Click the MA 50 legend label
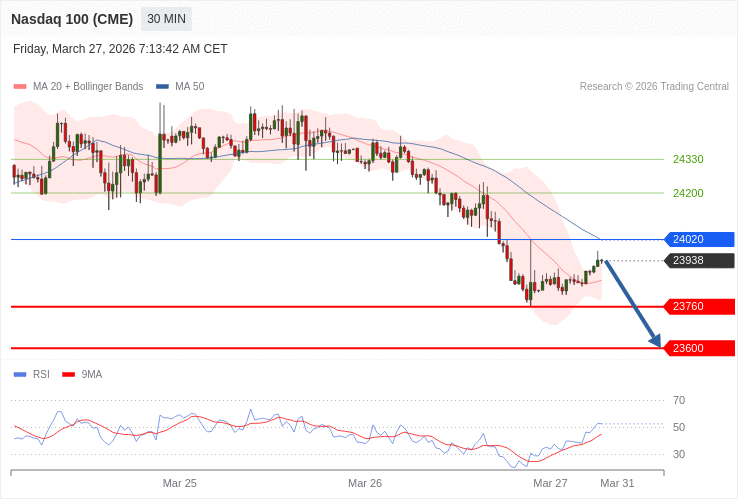The height and width of the screenshot is (500, 738). click(x=190, y=87)
